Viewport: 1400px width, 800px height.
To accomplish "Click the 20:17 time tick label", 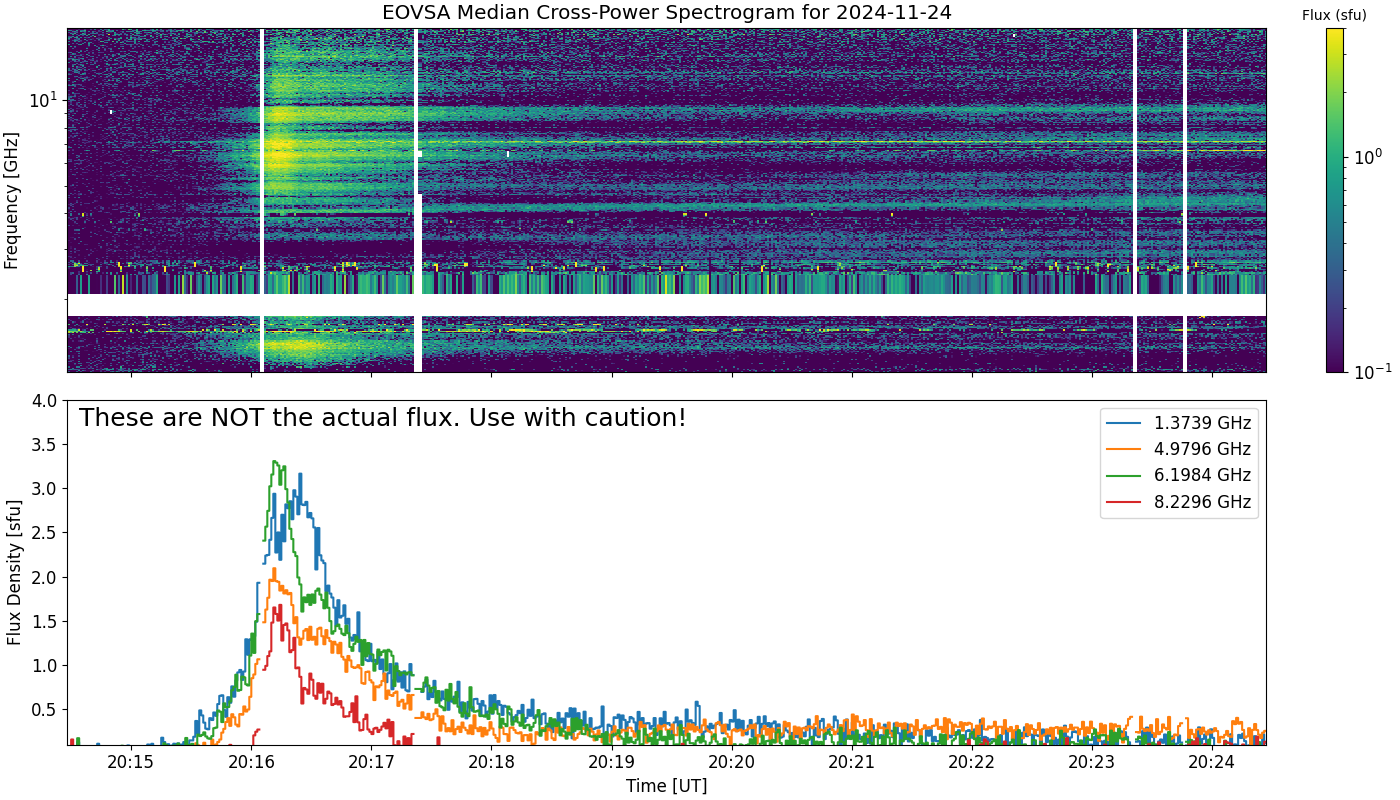I will [371, 763].
